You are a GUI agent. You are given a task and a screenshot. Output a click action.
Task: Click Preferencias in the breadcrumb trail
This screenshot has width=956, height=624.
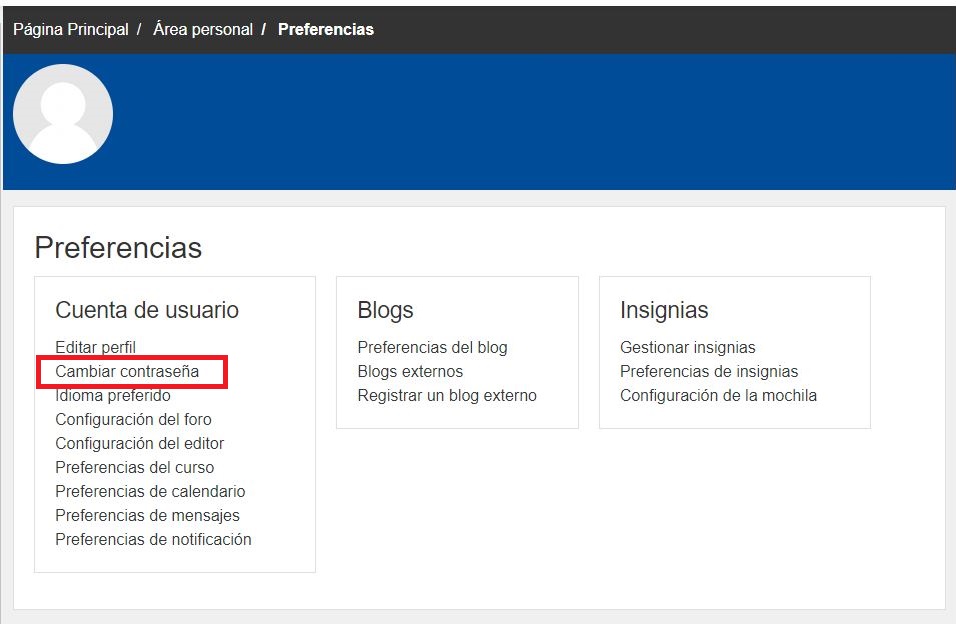tap(326, 29)
